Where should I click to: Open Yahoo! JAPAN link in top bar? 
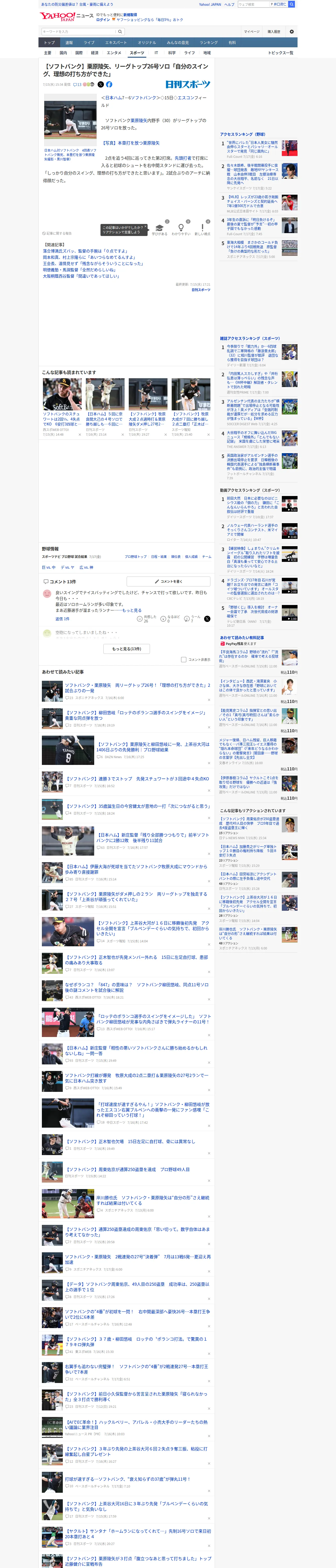tap(210, 4)
